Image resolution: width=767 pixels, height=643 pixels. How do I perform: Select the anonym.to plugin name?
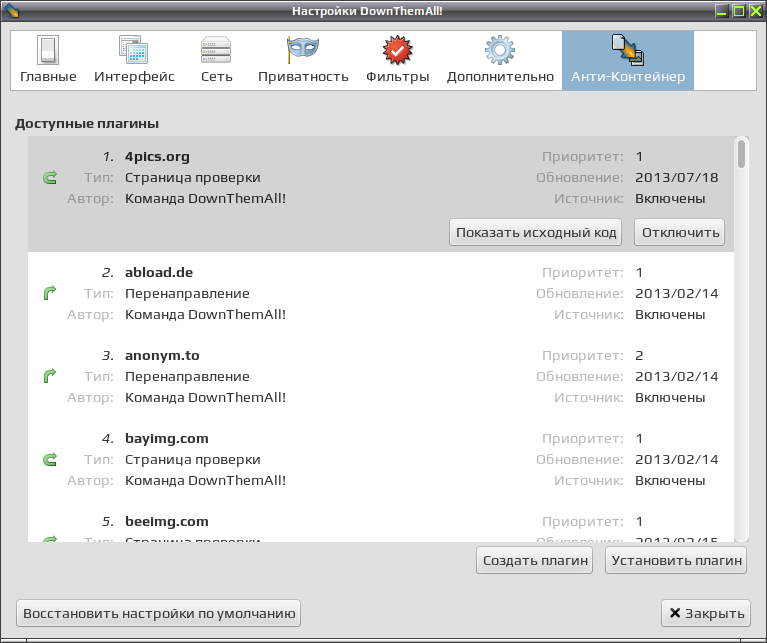[162, 355]
